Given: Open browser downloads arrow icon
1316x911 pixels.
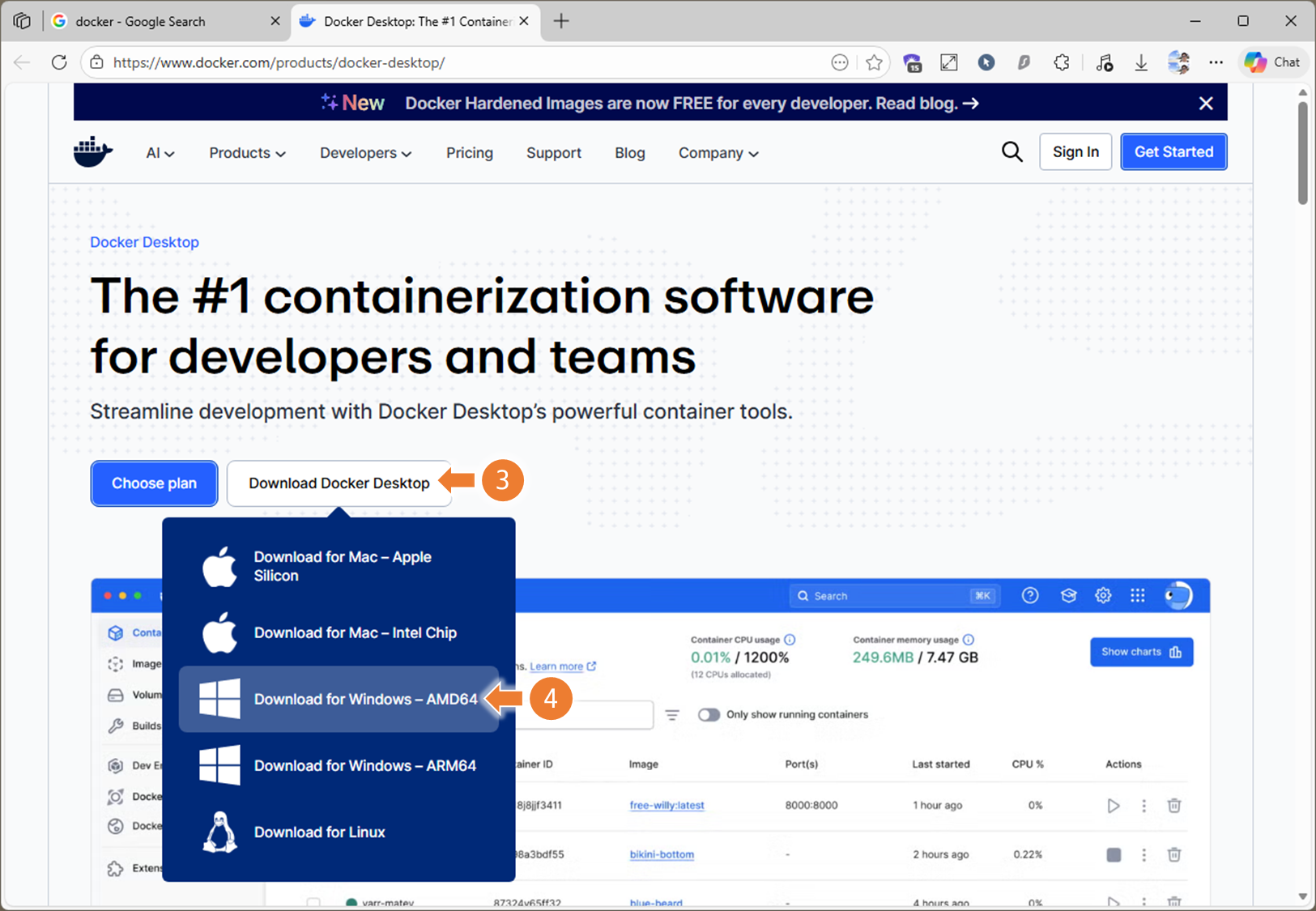Looking at the screenshot, I should 1140,62.
